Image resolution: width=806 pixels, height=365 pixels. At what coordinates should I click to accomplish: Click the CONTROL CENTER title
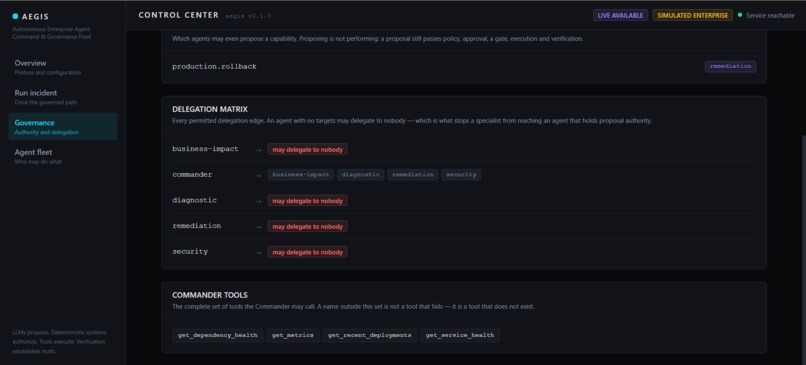[178, 15]
